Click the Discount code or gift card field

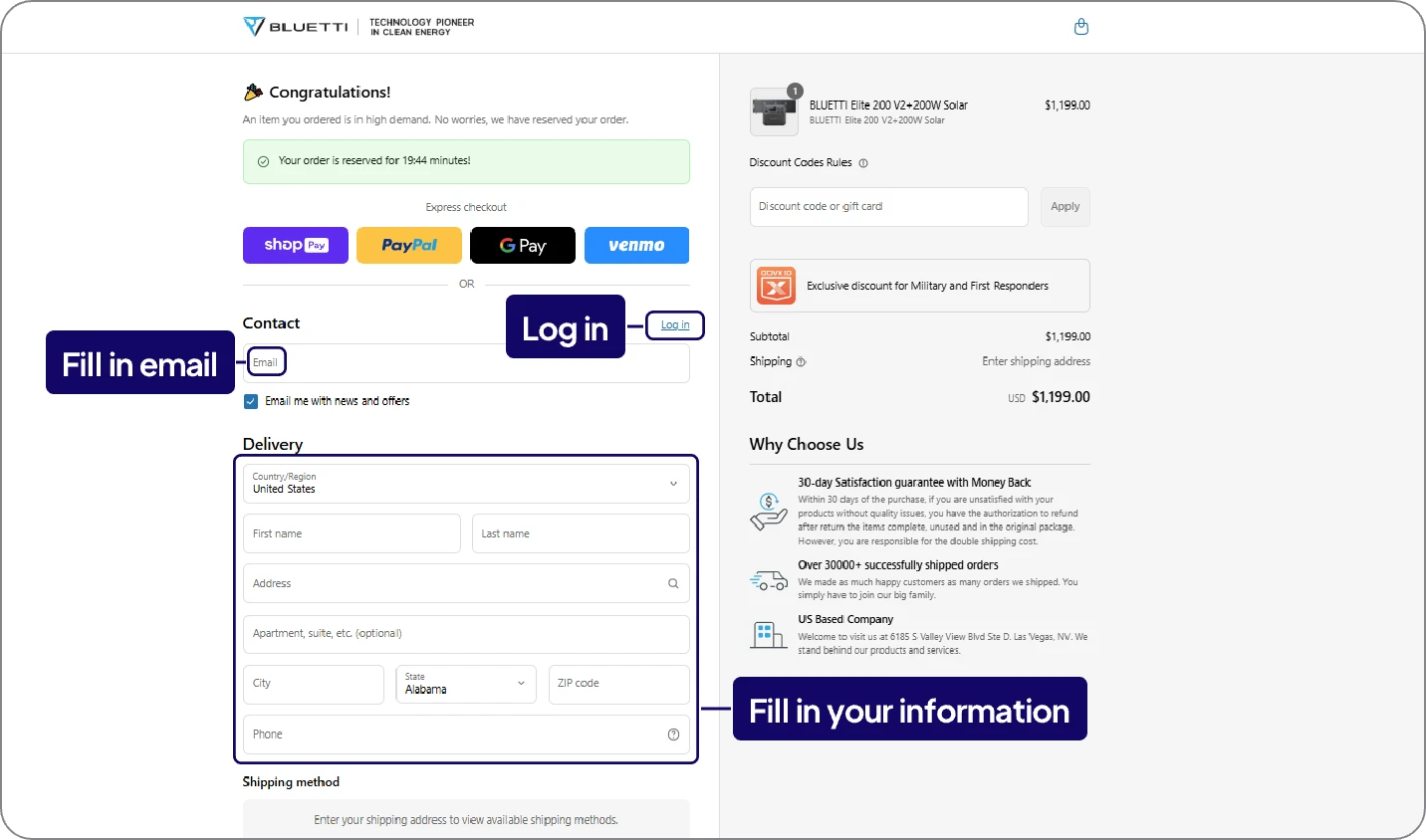(x=888, y=207)
